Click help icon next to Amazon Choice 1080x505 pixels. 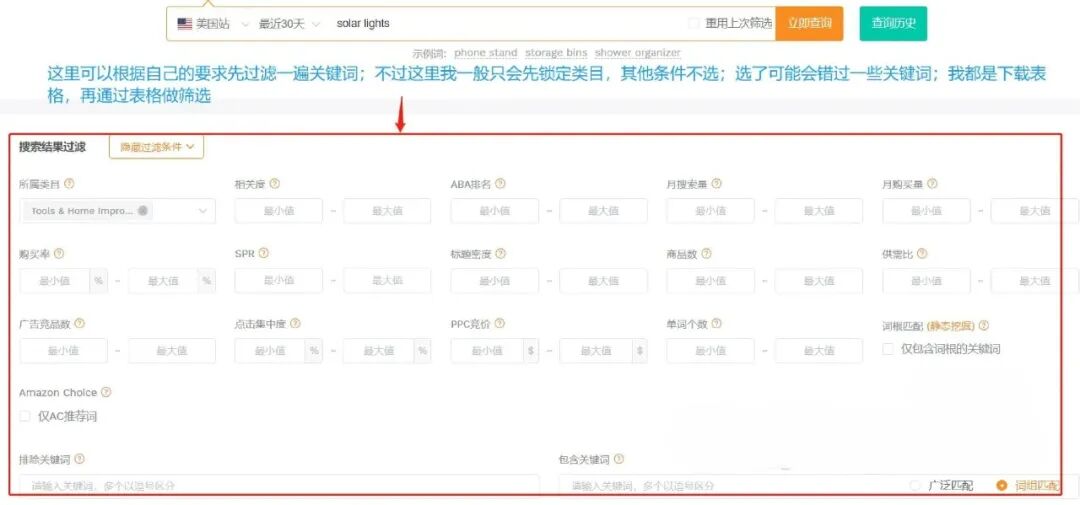point(105,392)
